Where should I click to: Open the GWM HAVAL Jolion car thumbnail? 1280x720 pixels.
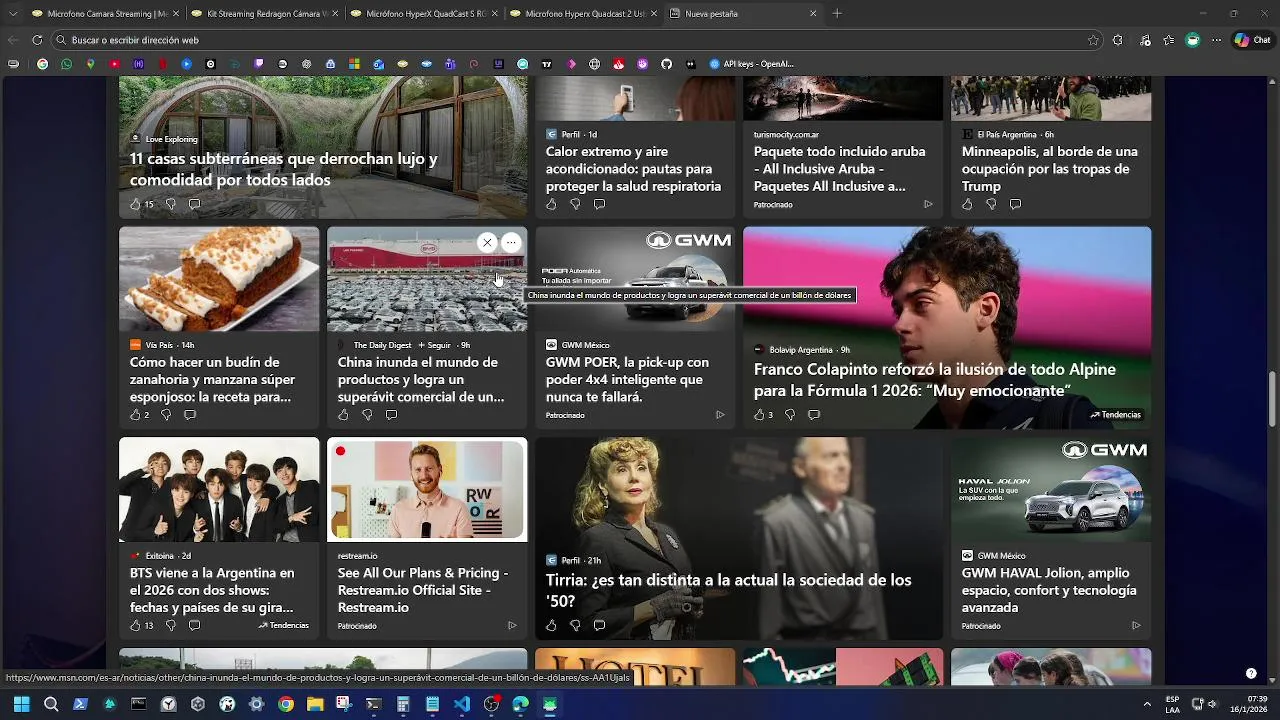pos(1051,490)
